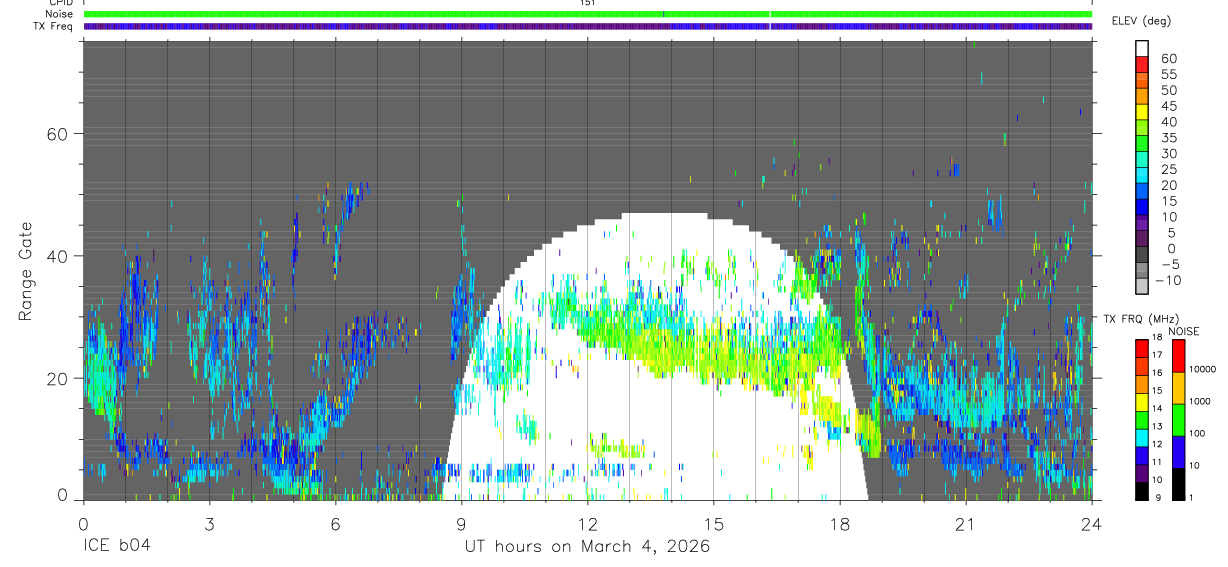Select the blue swatch in NOISE scale
Image resolution: width=1228 pixels, height=567 pixels.
tap(1178, 451)
